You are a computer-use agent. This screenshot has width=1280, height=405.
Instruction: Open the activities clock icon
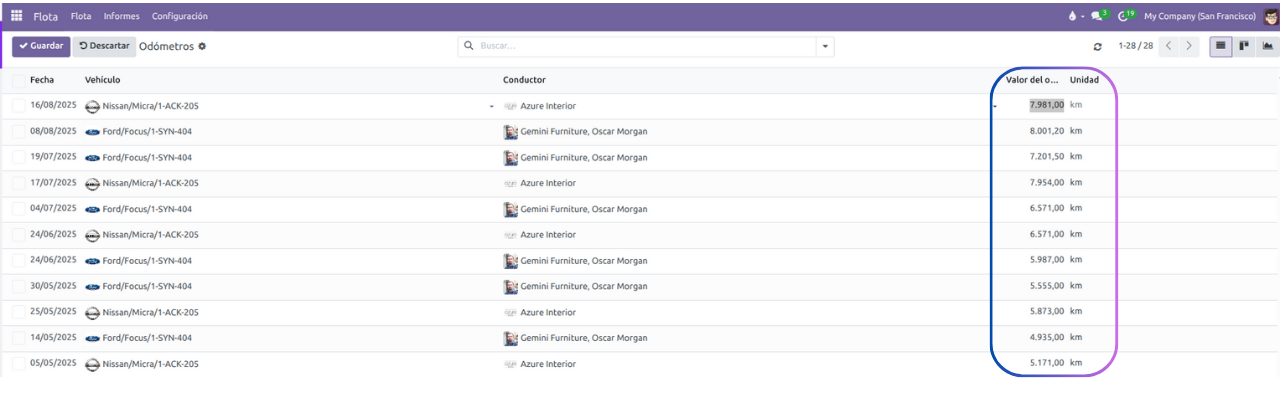pyautogui.click(x=1124, y=16)
